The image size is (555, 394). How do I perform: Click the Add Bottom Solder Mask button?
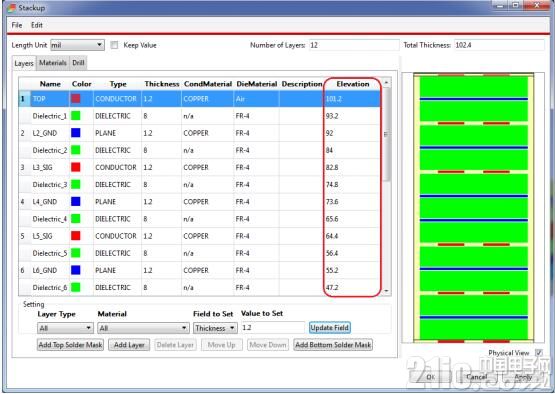(x=333, y=345)
